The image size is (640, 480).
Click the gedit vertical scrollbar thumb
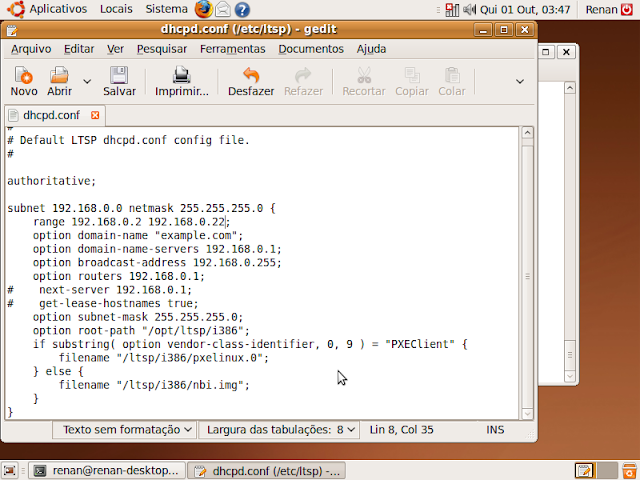point(527,276)
